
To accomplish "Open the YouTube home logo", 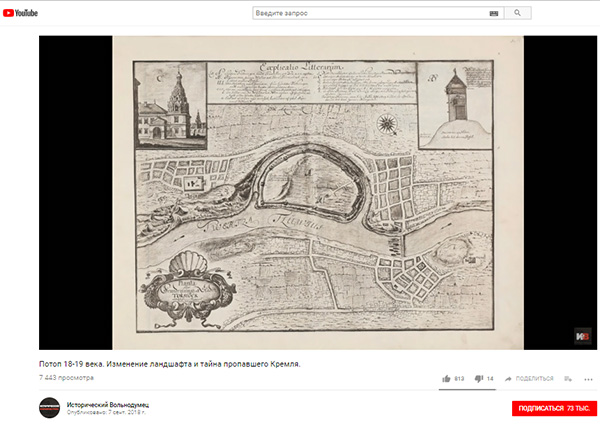I will (20, 13).
